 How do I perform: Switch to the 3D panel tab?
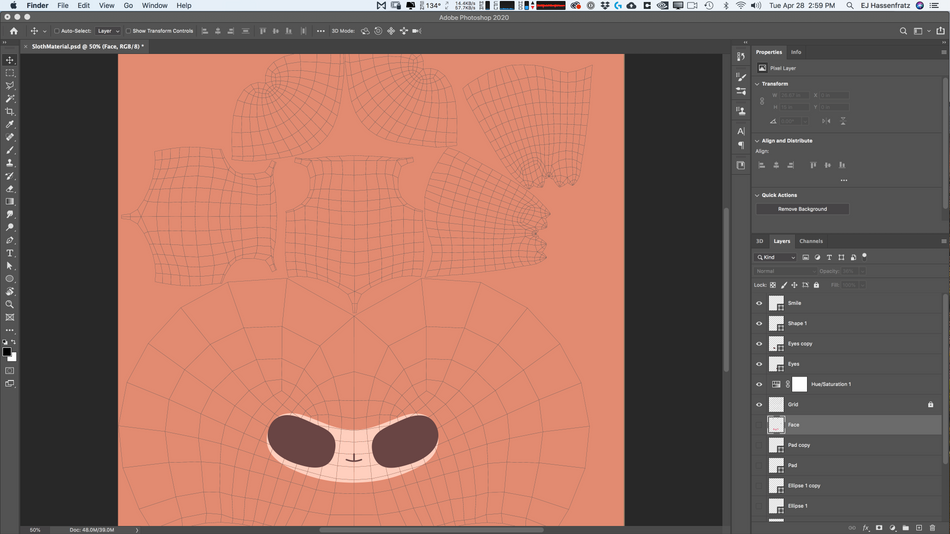(759, 241)
